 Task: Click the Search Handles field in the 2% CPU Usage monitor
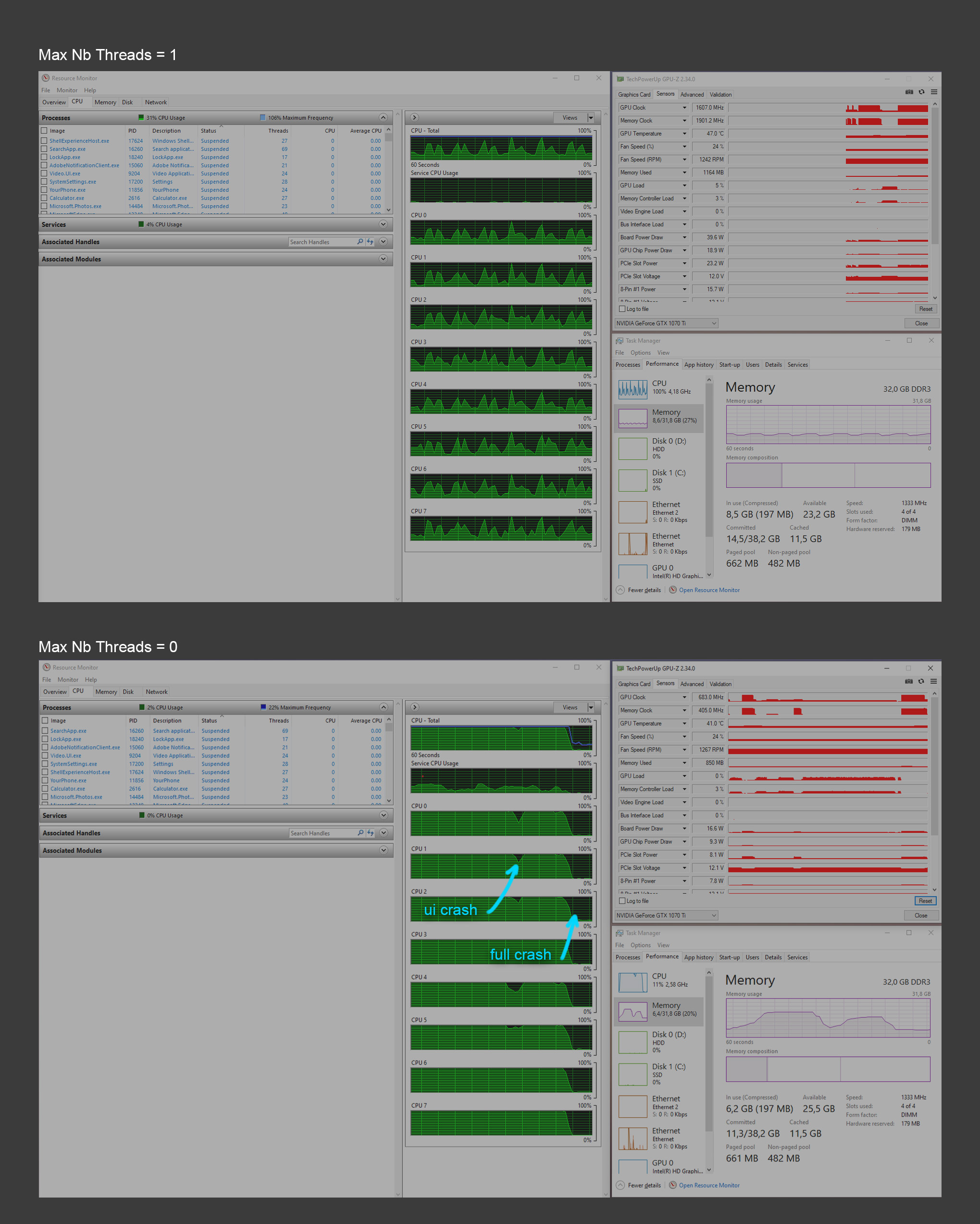[x=323, y=833]
